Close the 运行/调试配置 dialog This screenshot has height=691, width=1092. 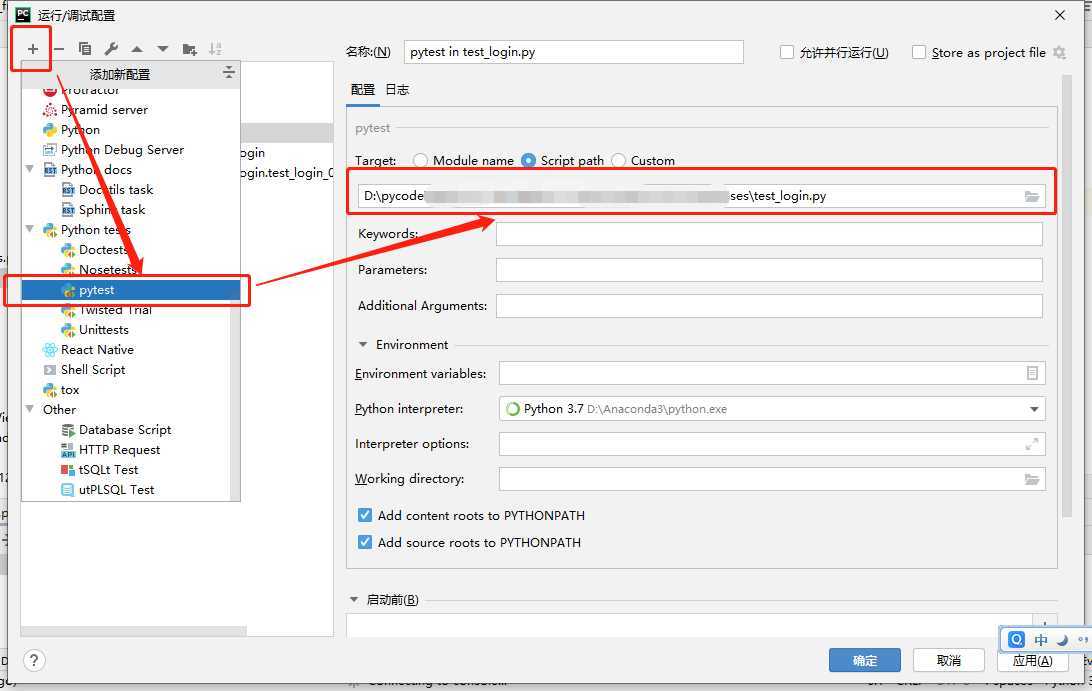[x=1060, y=15]
